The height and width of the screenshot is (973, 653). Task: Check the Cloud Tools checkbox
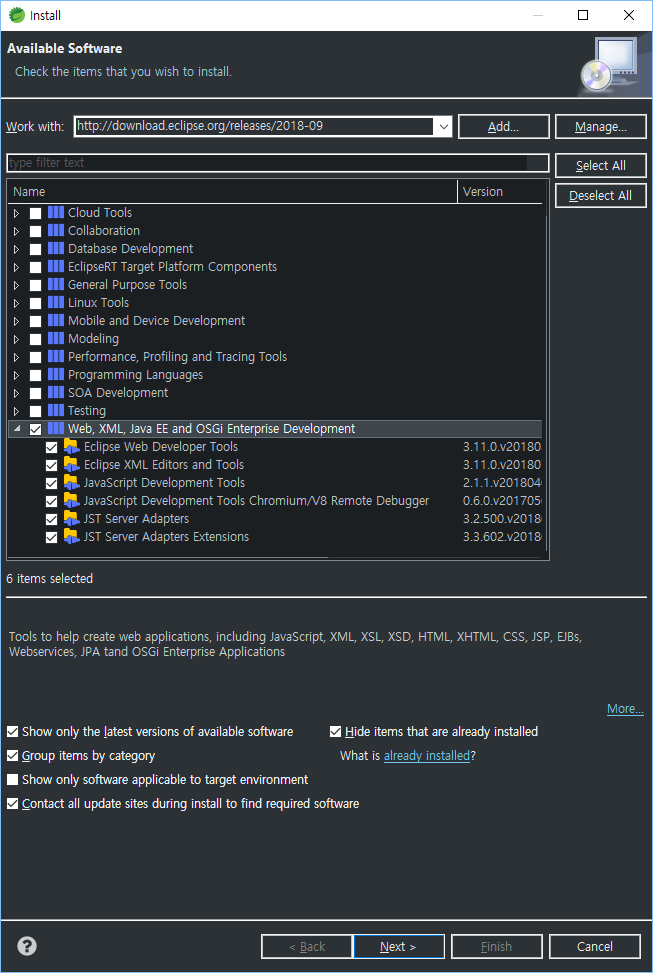tap(35, 213)
